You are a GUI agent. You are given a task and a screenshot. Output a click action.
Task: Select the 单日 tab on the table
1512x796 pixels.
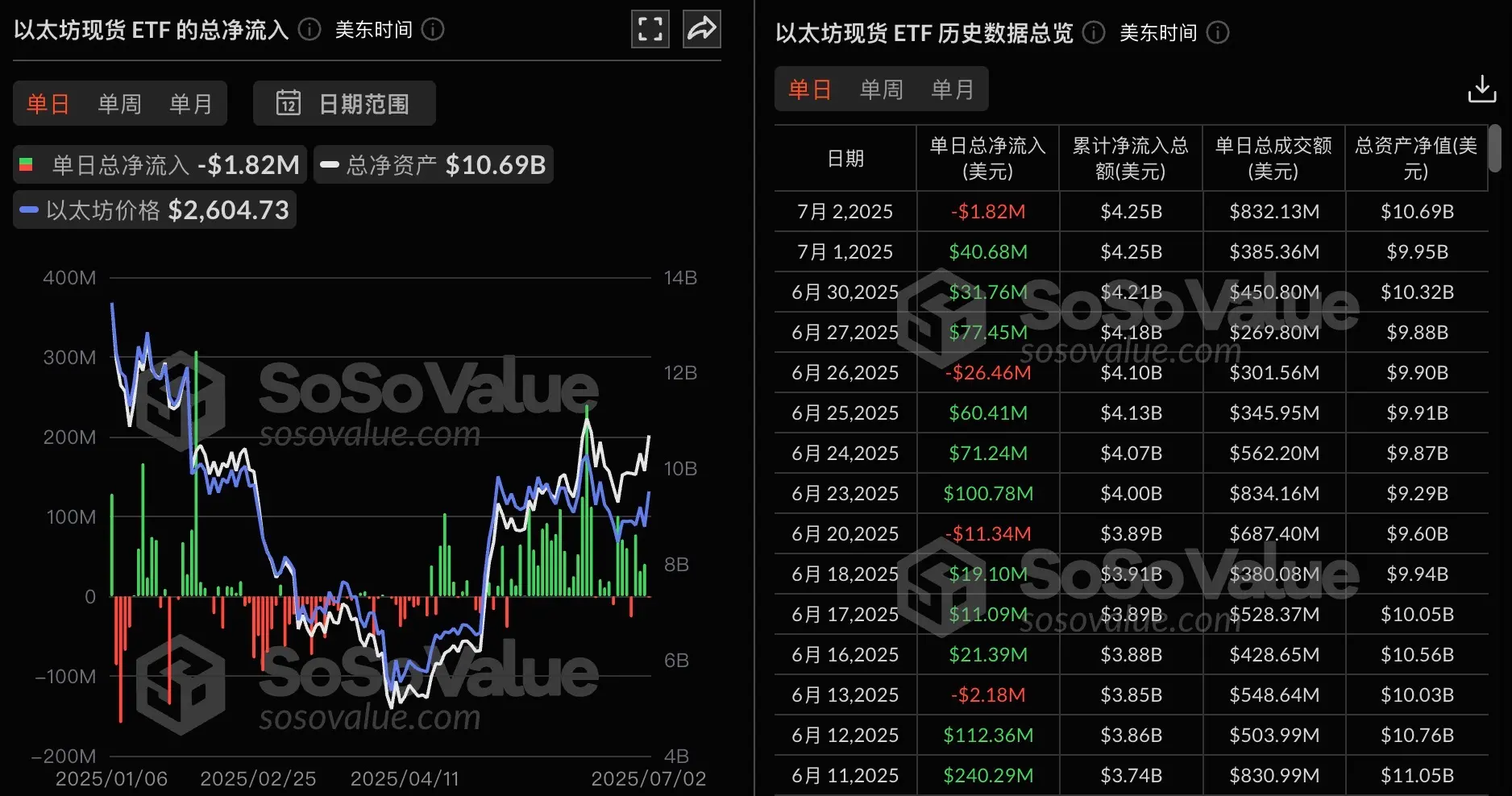[x=808, y=89]
